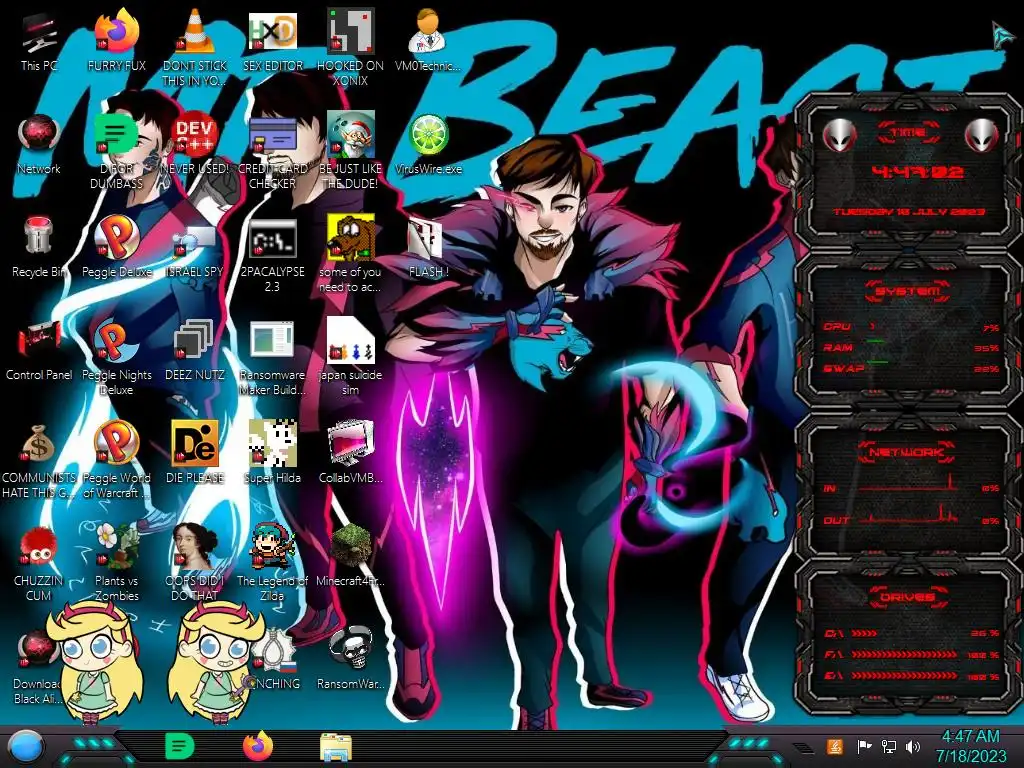1024x768 pixels.
Task: Launch Peggle Deluxe
Action: coord(117,247)
